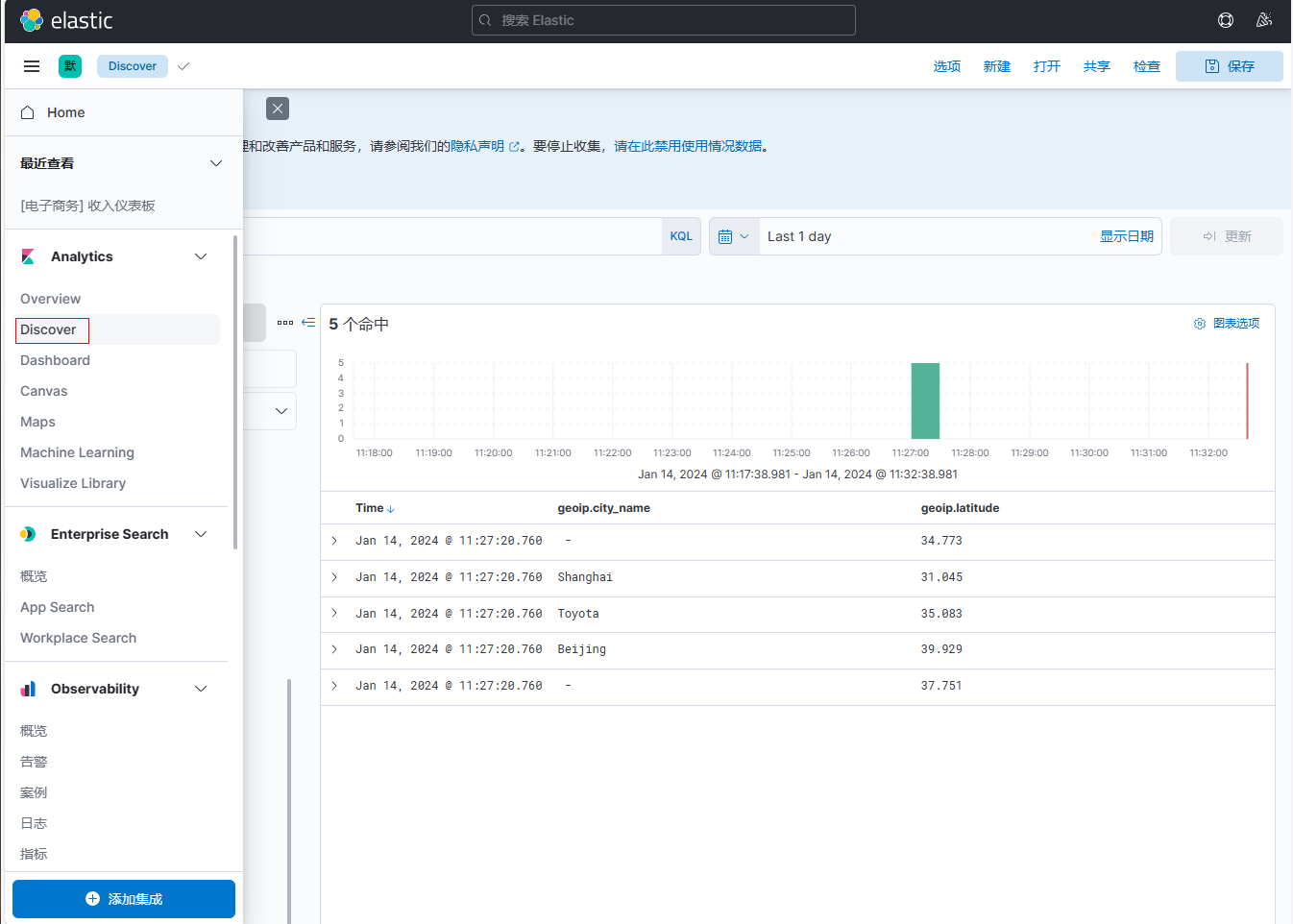Click the 显示日期 link

click(1126, 236)
